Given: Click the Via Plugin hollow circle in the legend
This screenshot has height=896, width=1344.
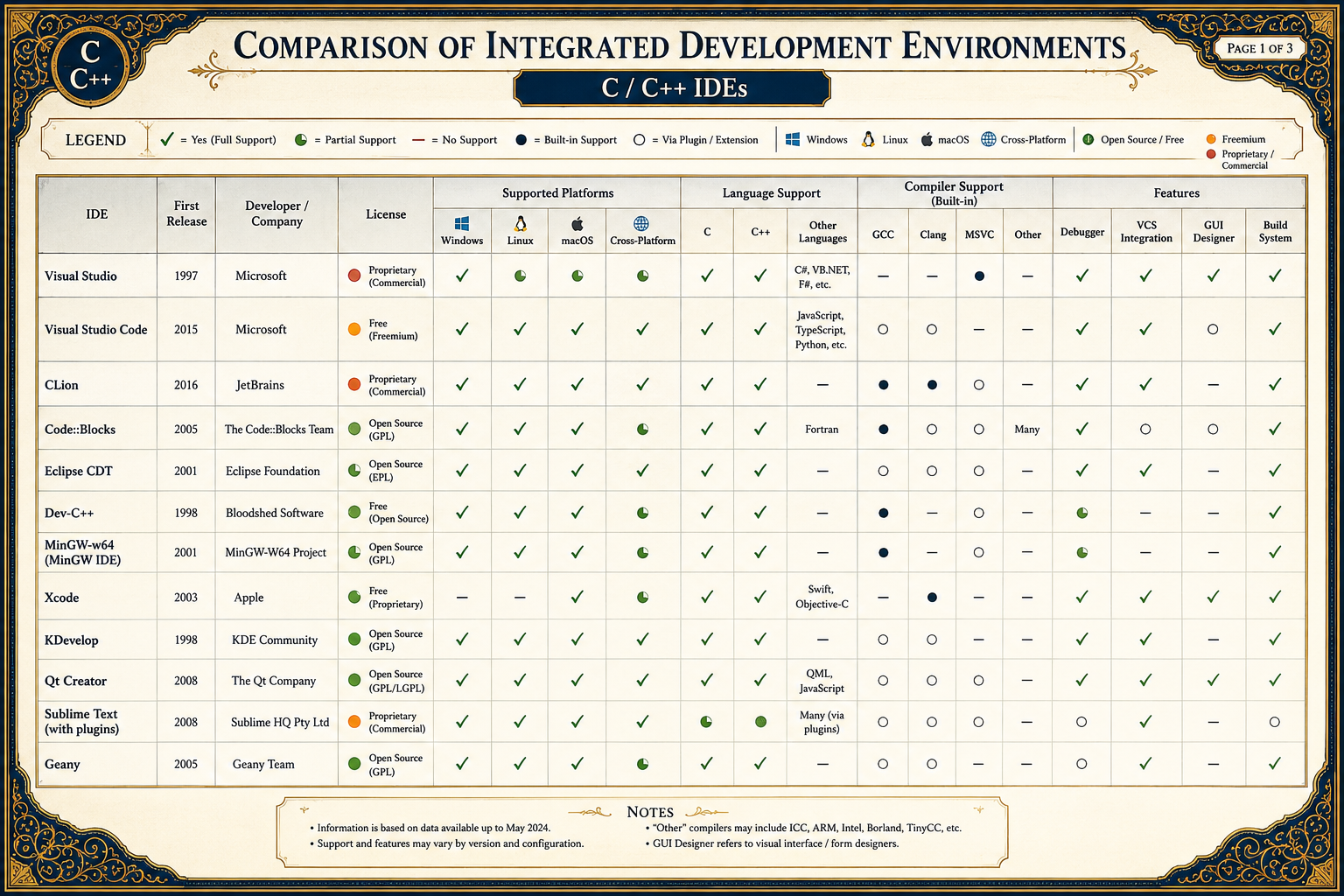Looking at the screenshot, I should click(x=640, y=140).
